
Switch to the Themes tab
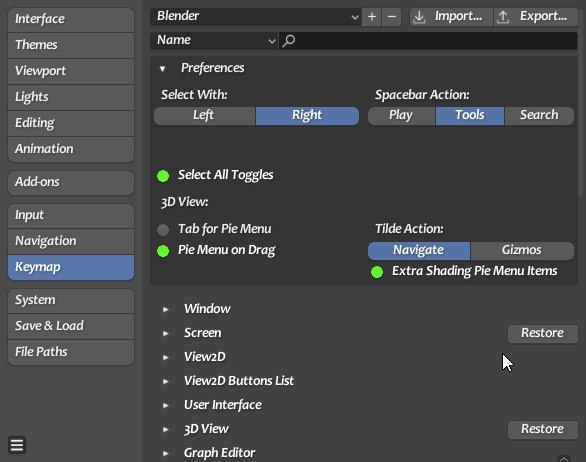pos(71,45)
